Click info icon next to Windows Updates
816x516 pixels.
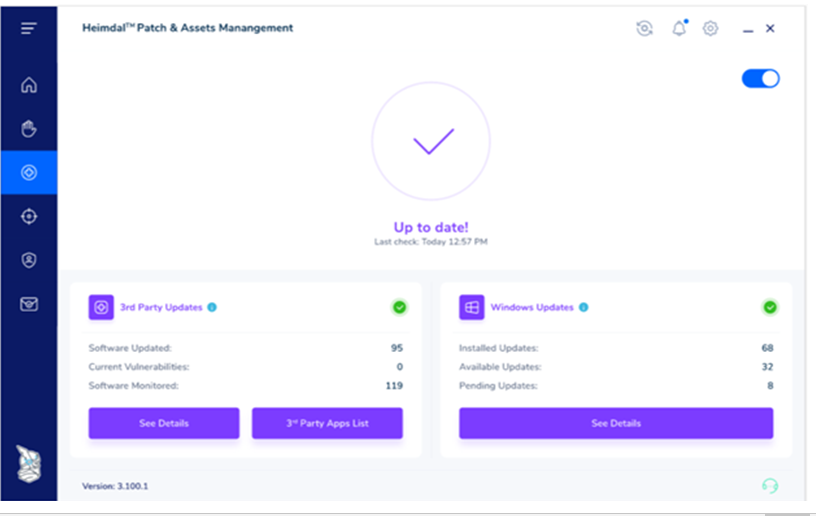(583, 307)
